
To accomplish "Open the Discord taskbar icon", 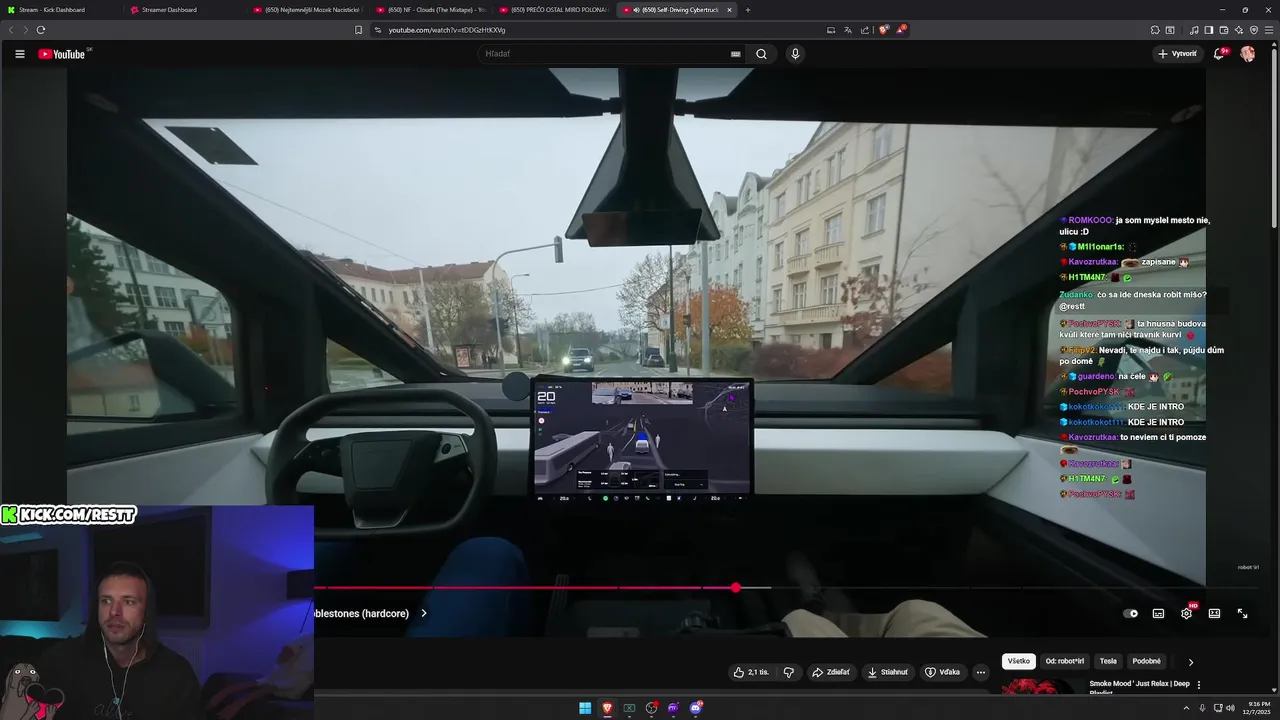I will [696, 708].
